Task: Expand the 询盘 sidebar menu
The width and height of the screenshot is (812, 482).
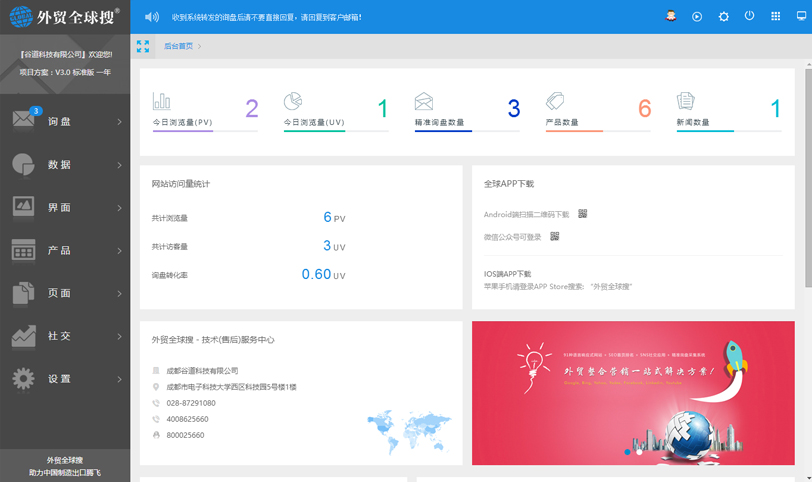Action: pyautogui.click(x=65, y=122)
